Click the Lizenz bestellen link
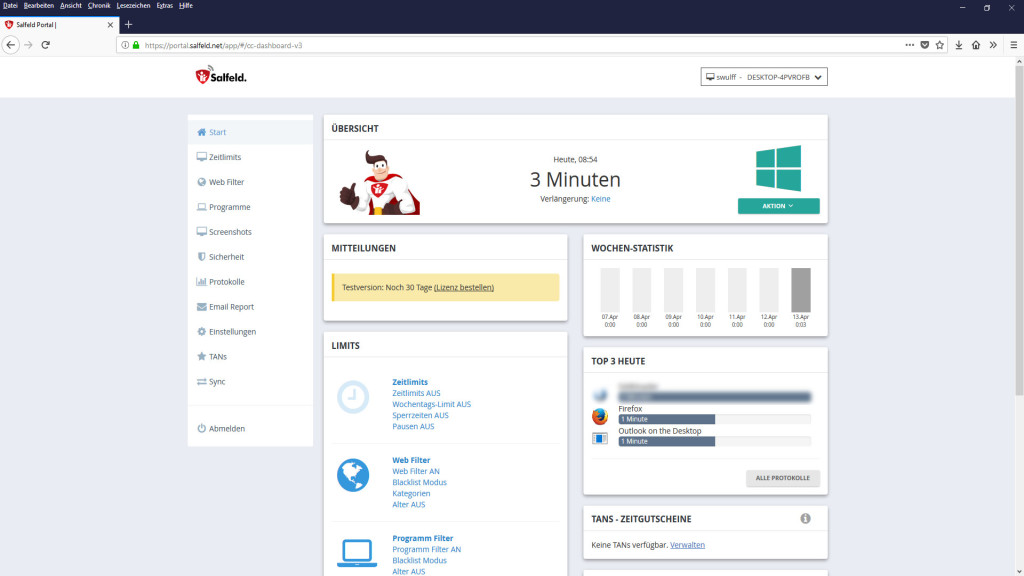Screen dimensions: 1024x576 coord(464,287)
